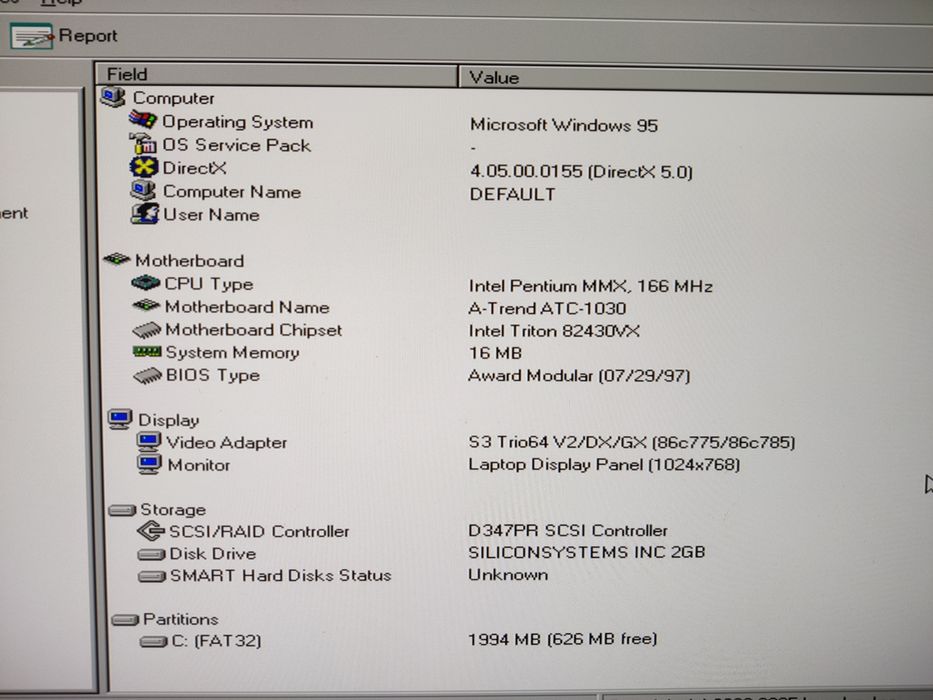
Task: Click the Storage section drive icon
Action: (123, 510)
